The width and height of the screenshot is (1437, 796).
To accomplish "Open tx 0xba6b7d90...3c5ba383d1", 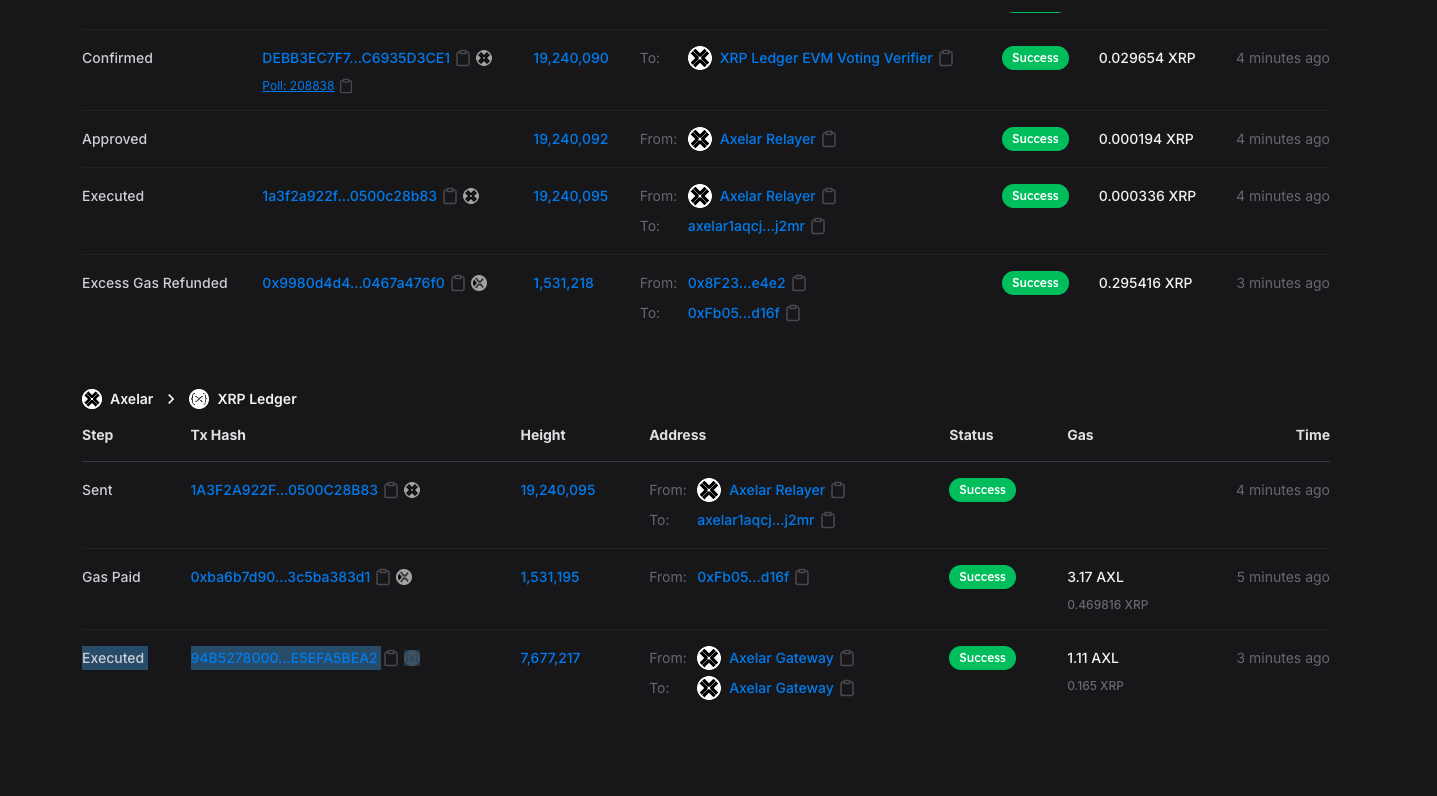I will coord(281,577).
